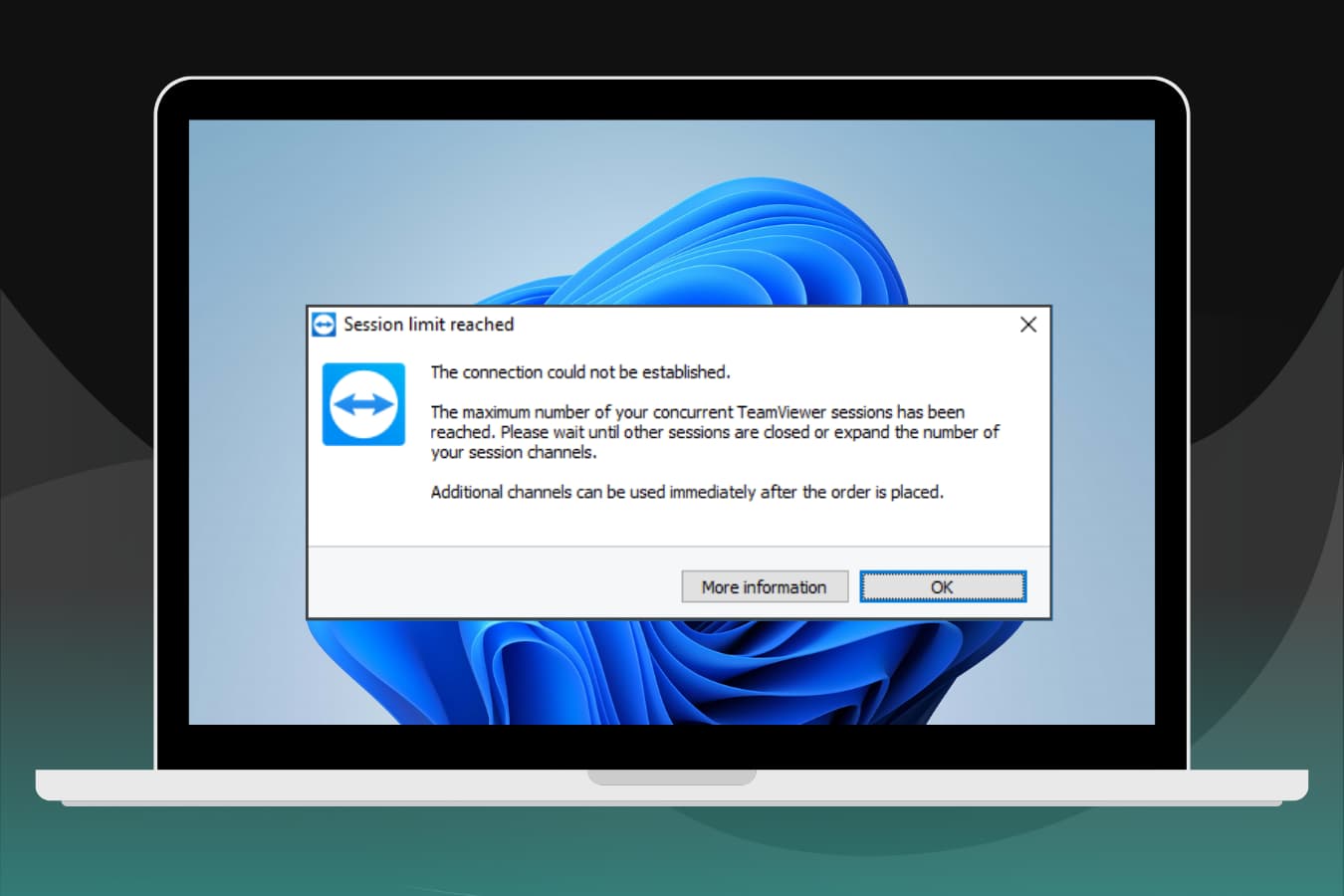Click the 'maximum number of your concurrent TeamViewer sessions' paragraph
Image resolution: width=1344 pixels, height=896 pixels.
(x=715, y=432)
